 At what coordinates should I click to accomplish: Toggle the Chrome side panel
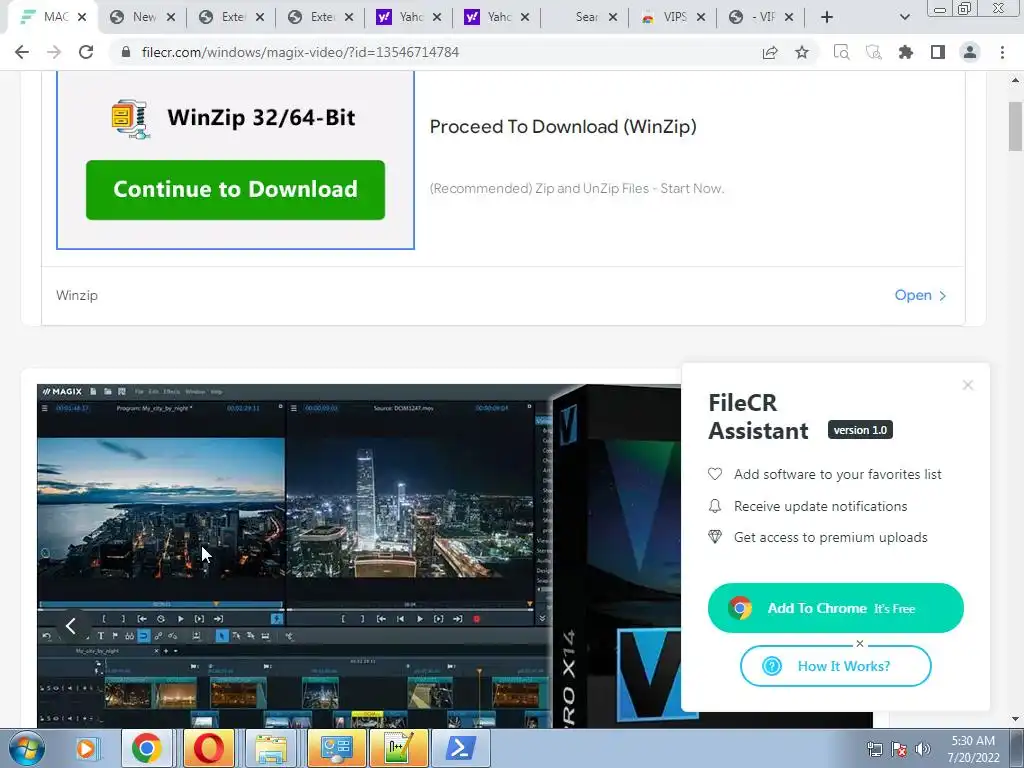click(x=938, y=52)
